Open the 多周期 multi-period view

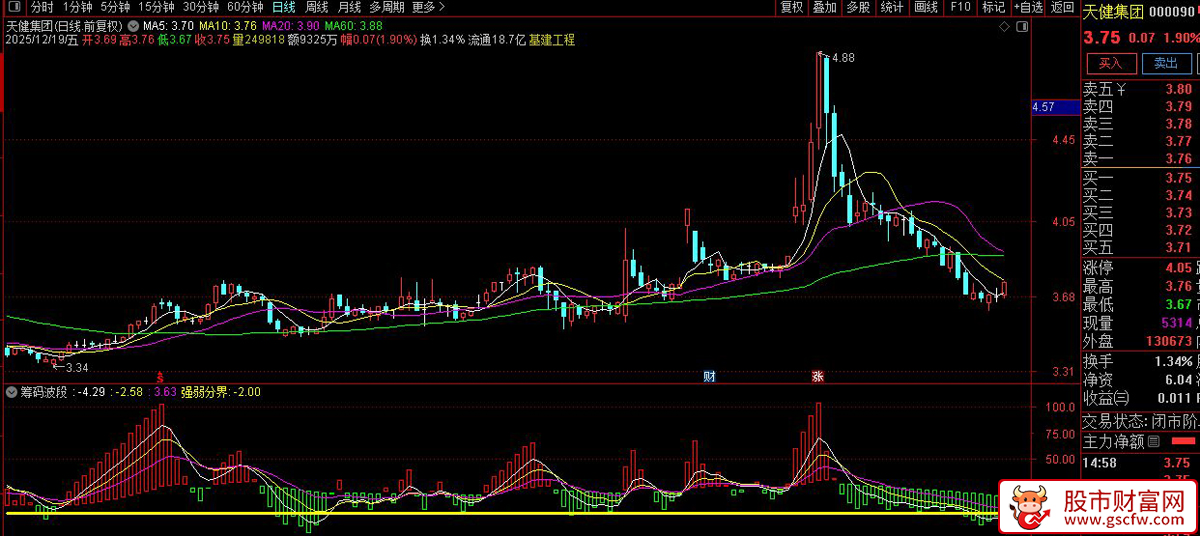[387, 7]
